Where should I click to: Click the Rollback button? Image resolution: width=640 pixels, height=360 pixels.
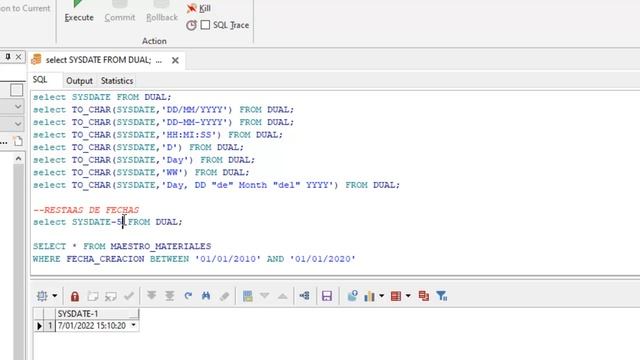pos(162,11)
